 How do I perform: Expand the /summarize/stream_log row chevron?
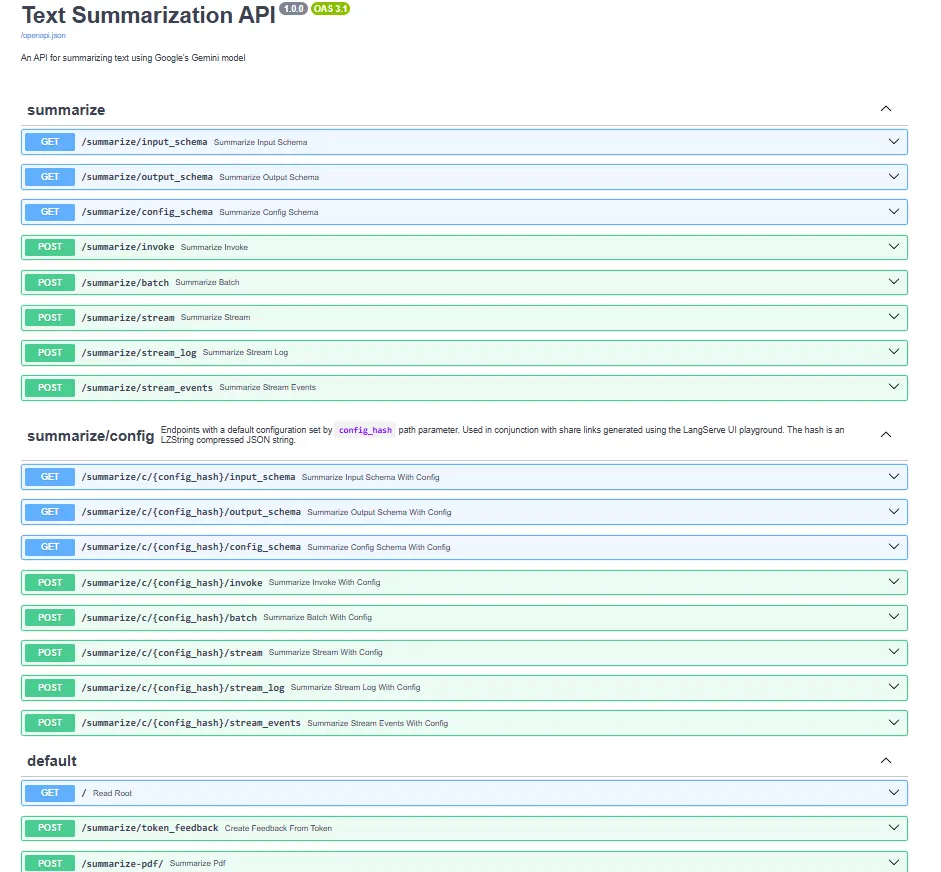pos(894,352)
